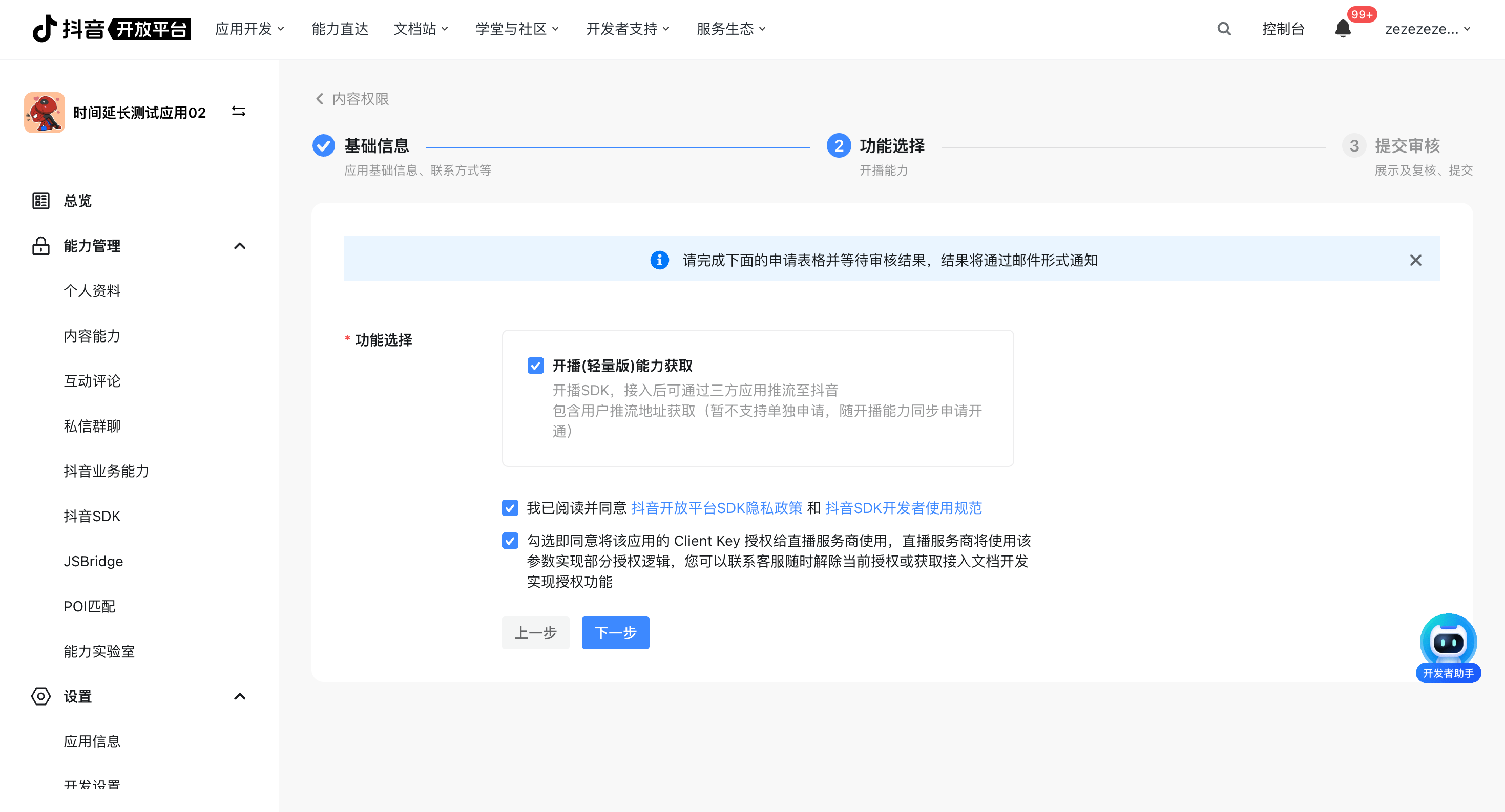Click the Douyin open platform logo
Image resolution: width=1505 pixels, height=812 pixels.
point(111,29)
